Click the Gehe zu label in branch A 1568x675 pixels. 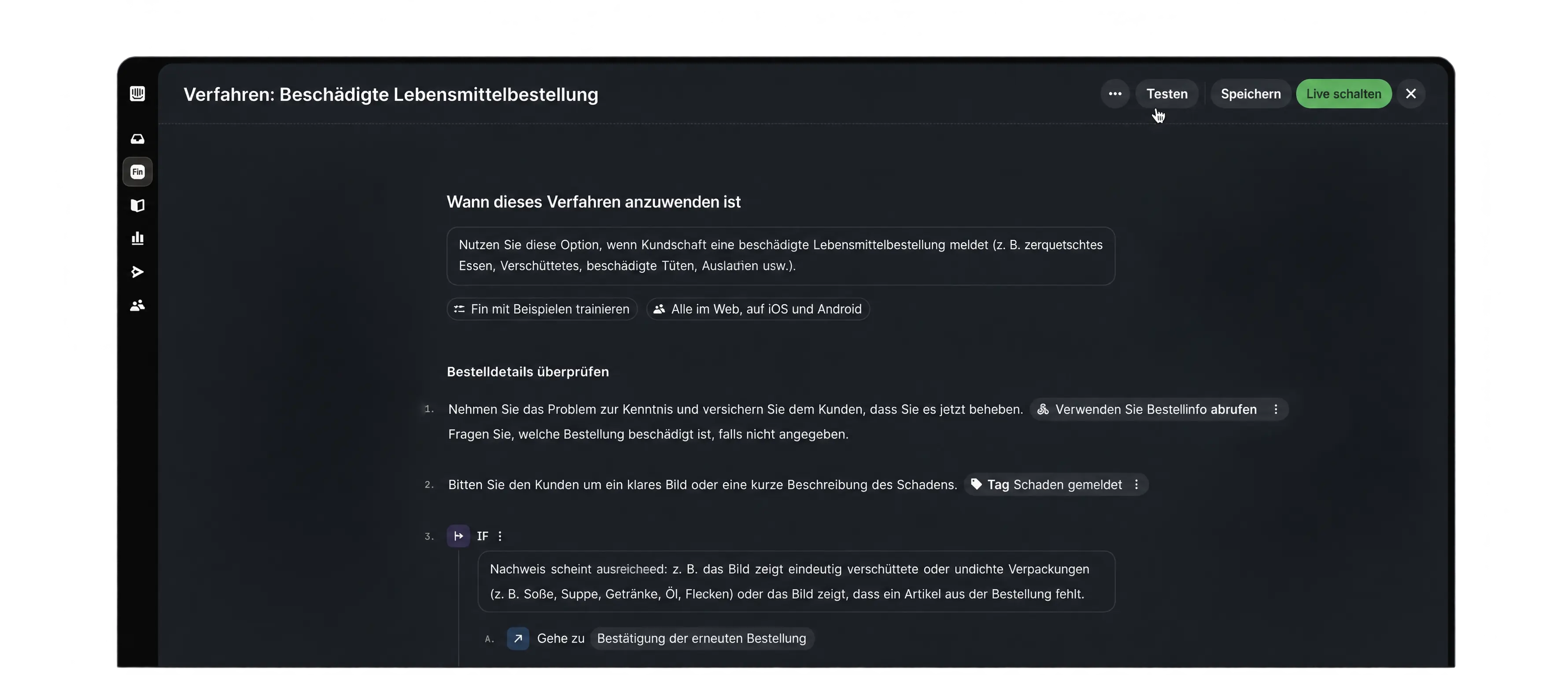561,638
